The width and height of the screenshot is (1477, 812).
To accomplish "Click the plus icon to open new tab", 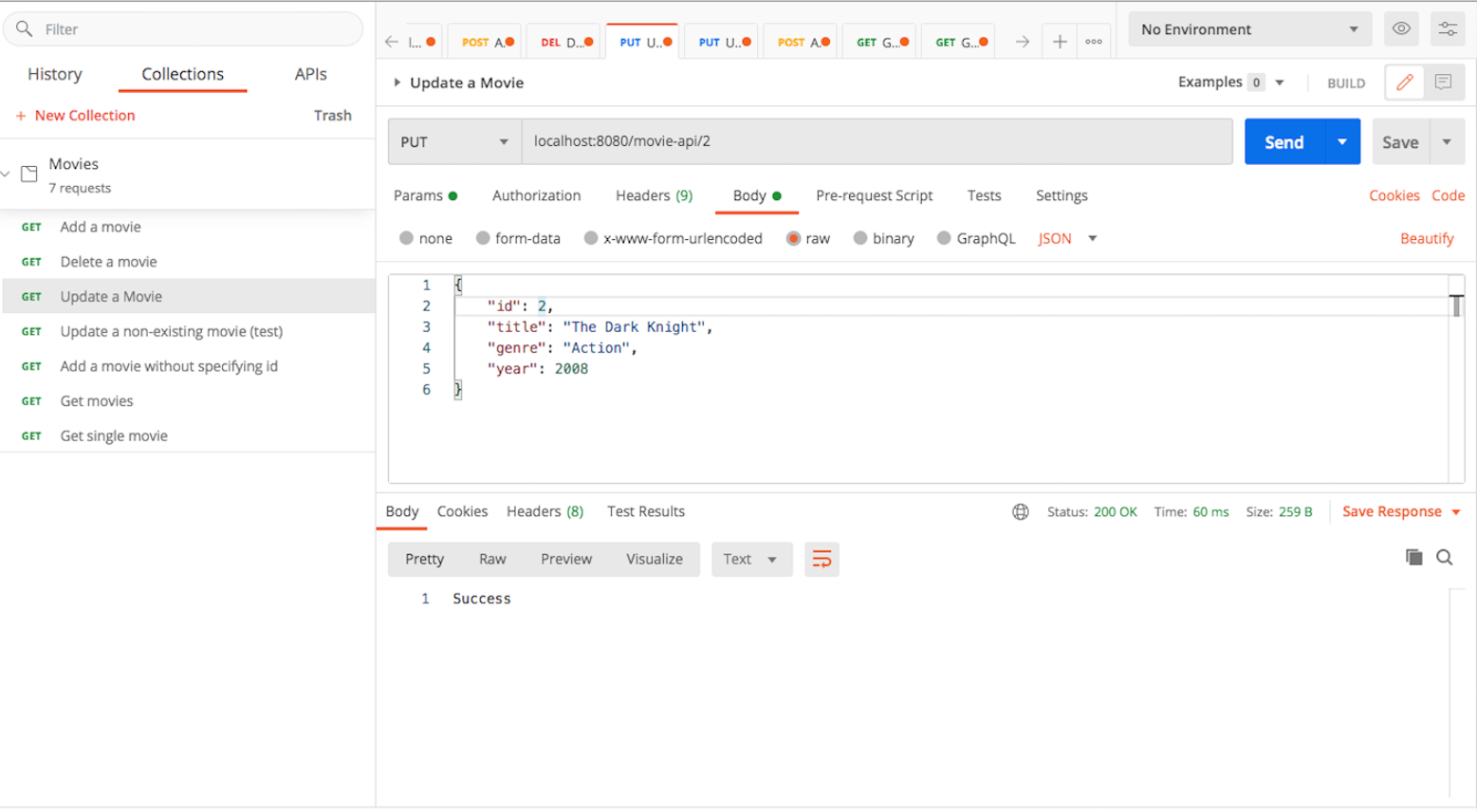I will tap(1060, 42).
